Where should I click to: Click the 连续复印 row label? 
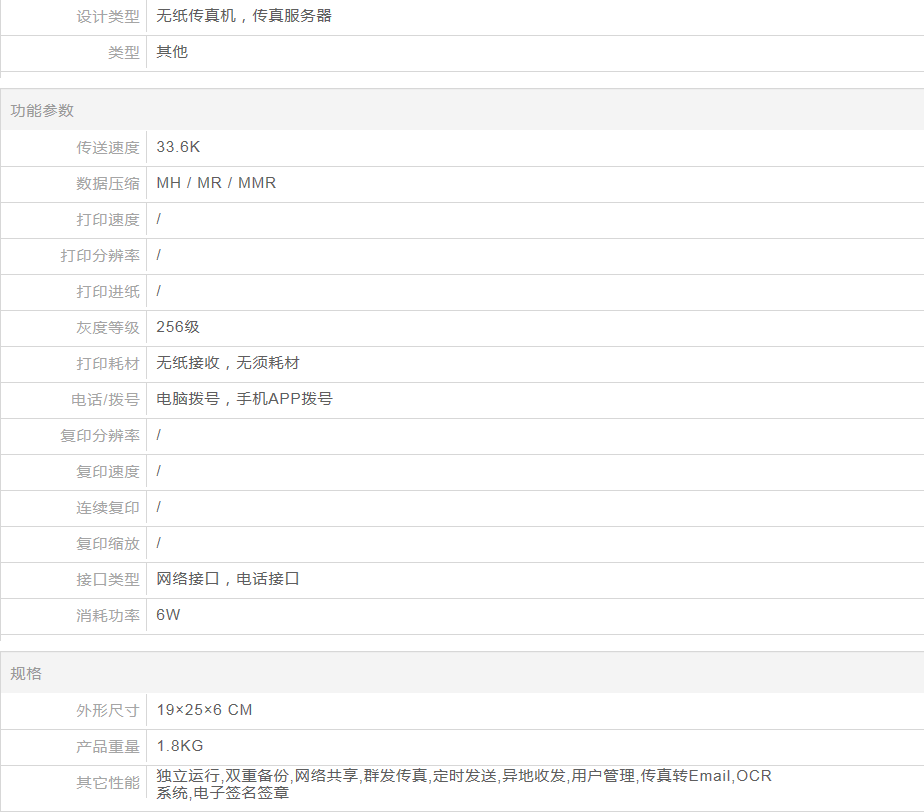108,508
